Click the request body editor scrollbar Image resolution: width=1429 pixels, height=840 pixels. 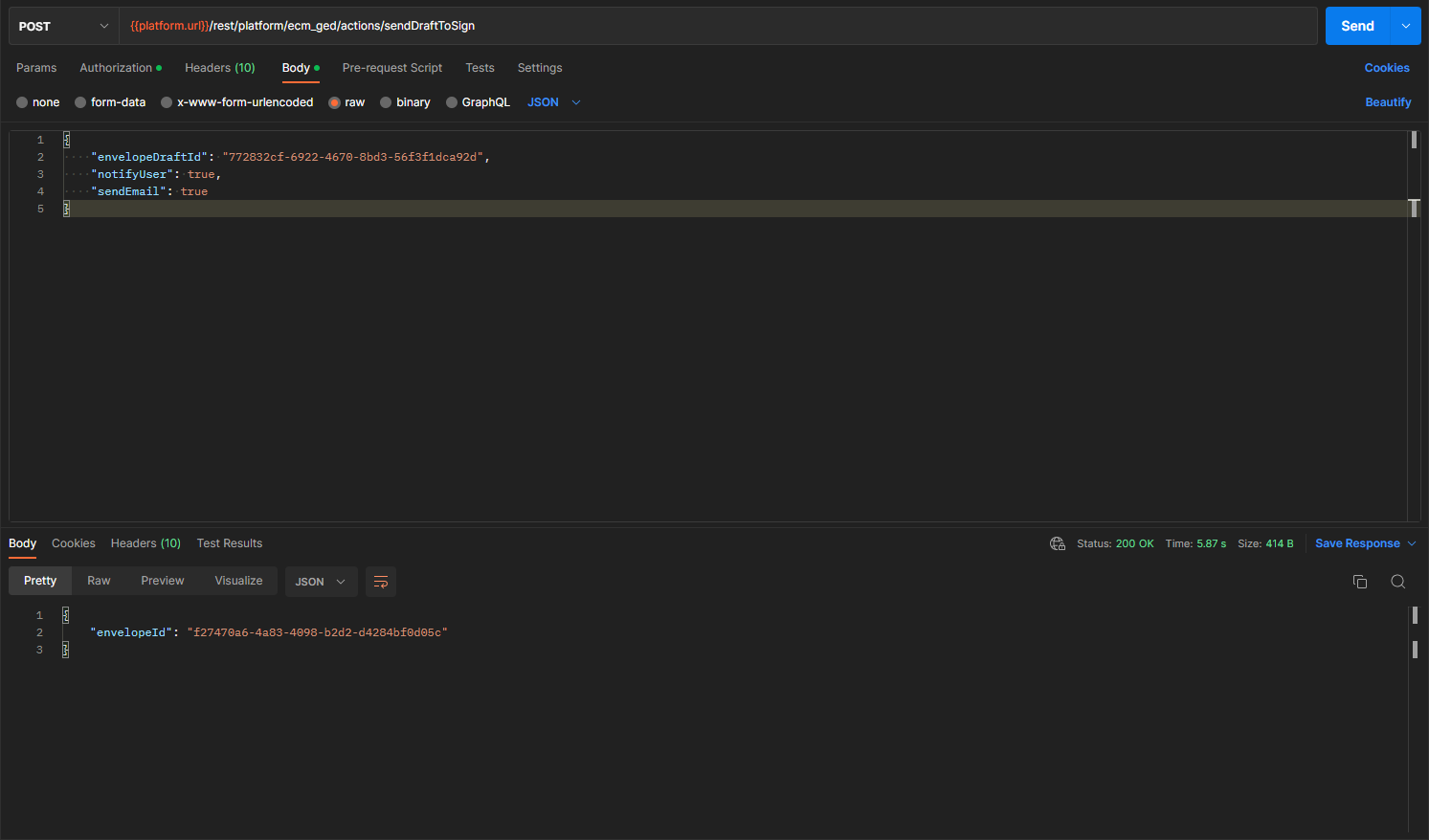coord(1414,326)
